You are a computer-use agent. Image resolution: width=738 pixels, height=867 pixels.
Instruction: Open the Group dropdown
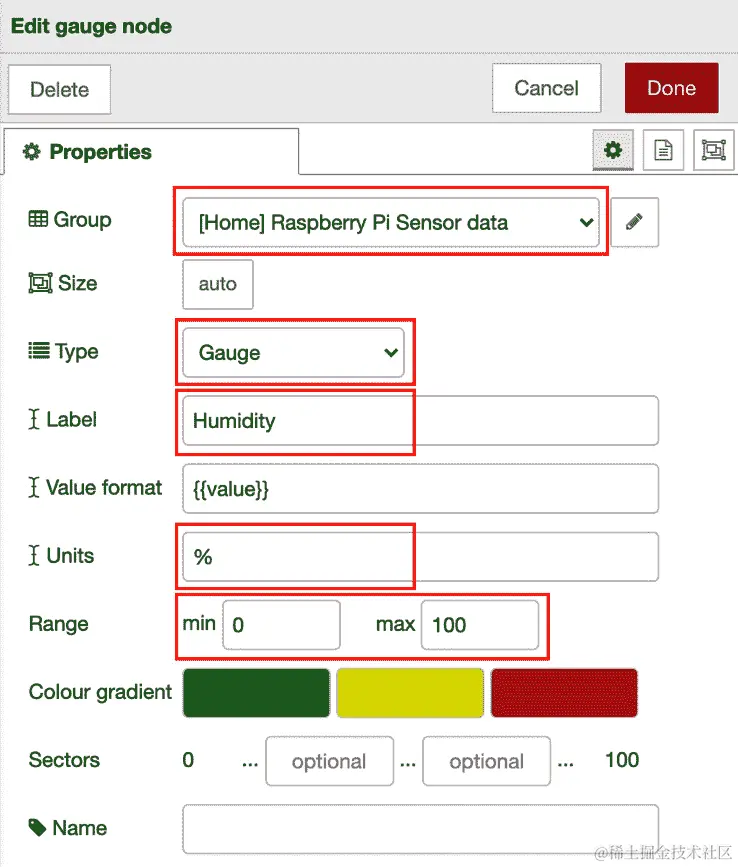tap(391, 222)
